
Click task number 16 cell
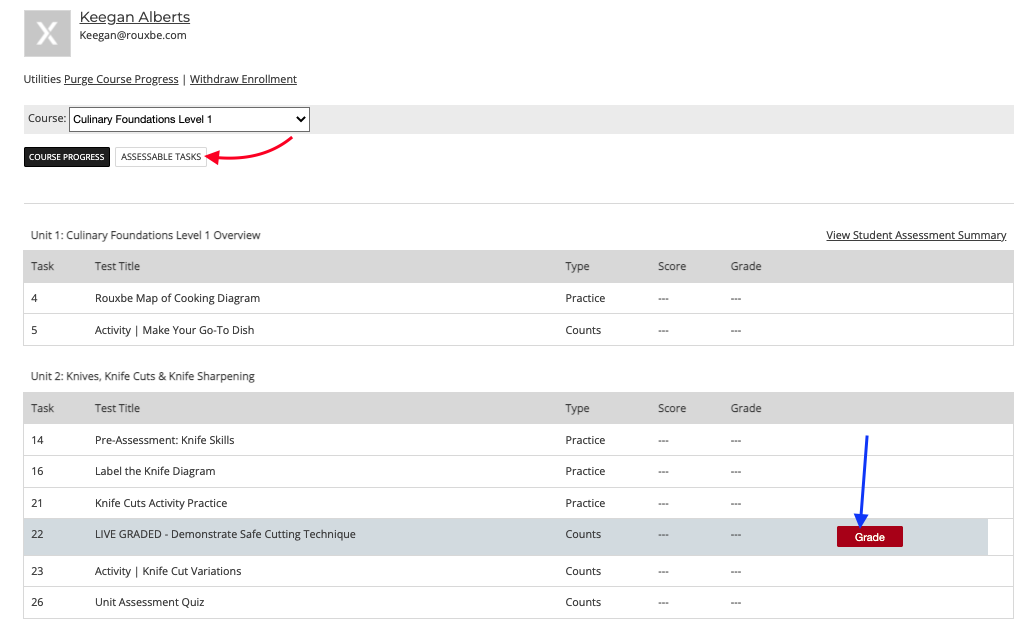point(37,471)
